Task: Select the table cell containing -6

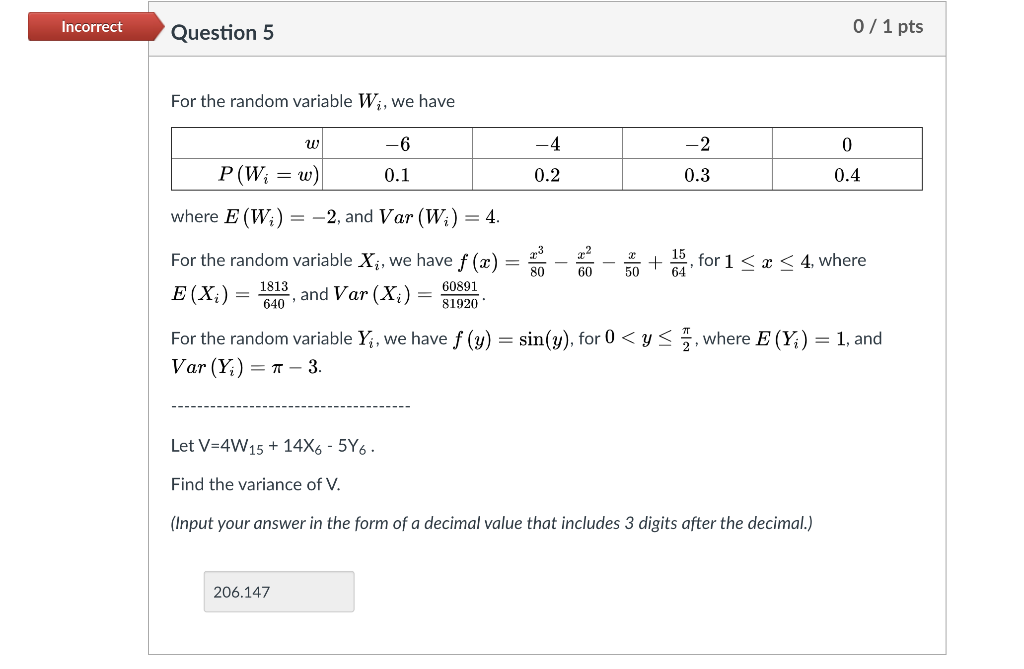Action: click(x=396, y=142)
